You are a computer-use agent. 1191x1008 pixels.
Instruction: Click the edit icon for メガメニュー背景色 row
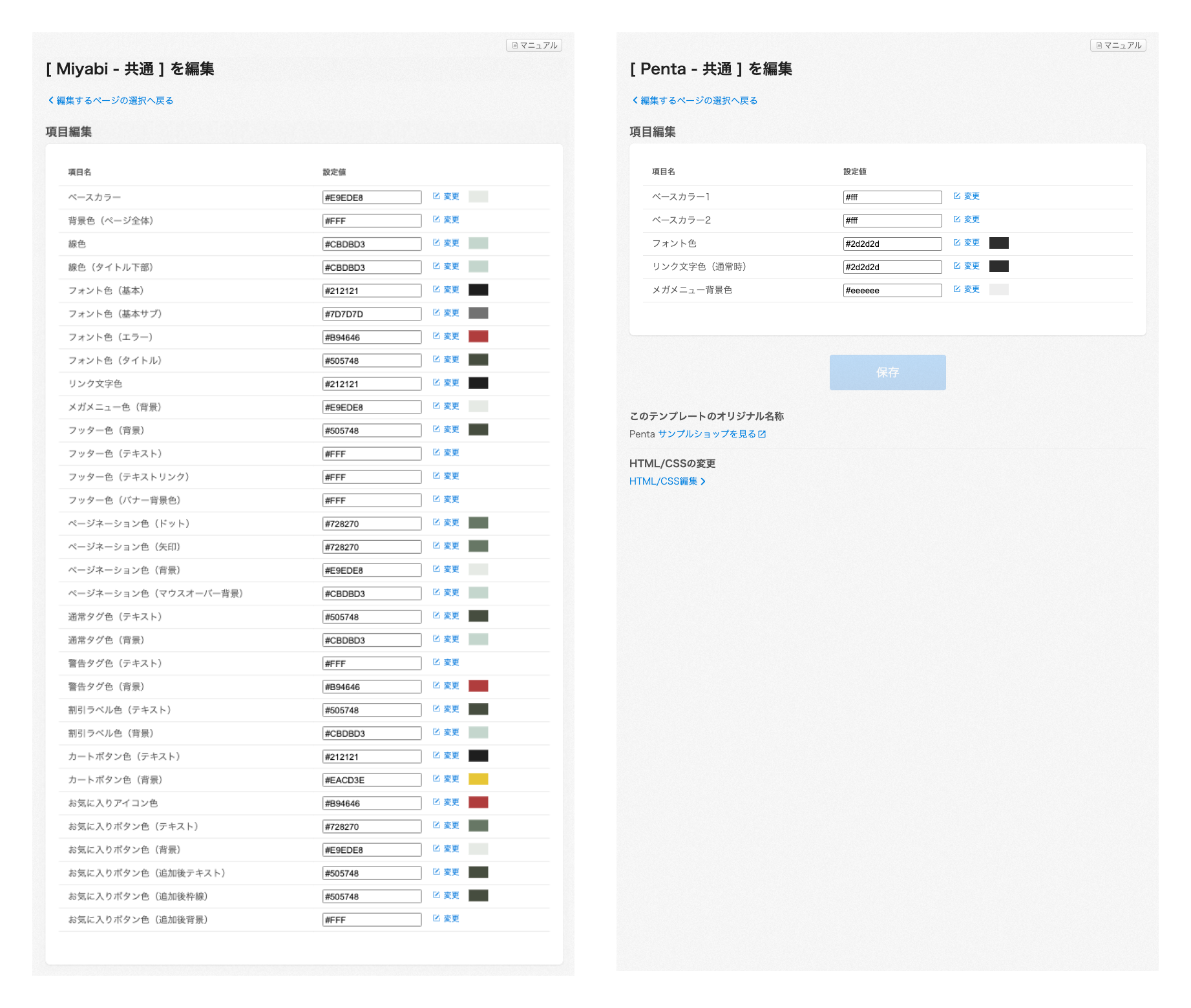pyautogui.click(x=957, y=289)
